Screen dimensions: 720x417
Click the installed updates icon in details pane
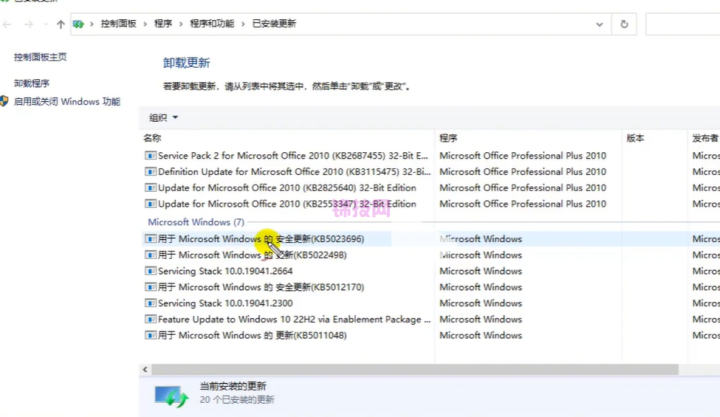tap(171, 396)
